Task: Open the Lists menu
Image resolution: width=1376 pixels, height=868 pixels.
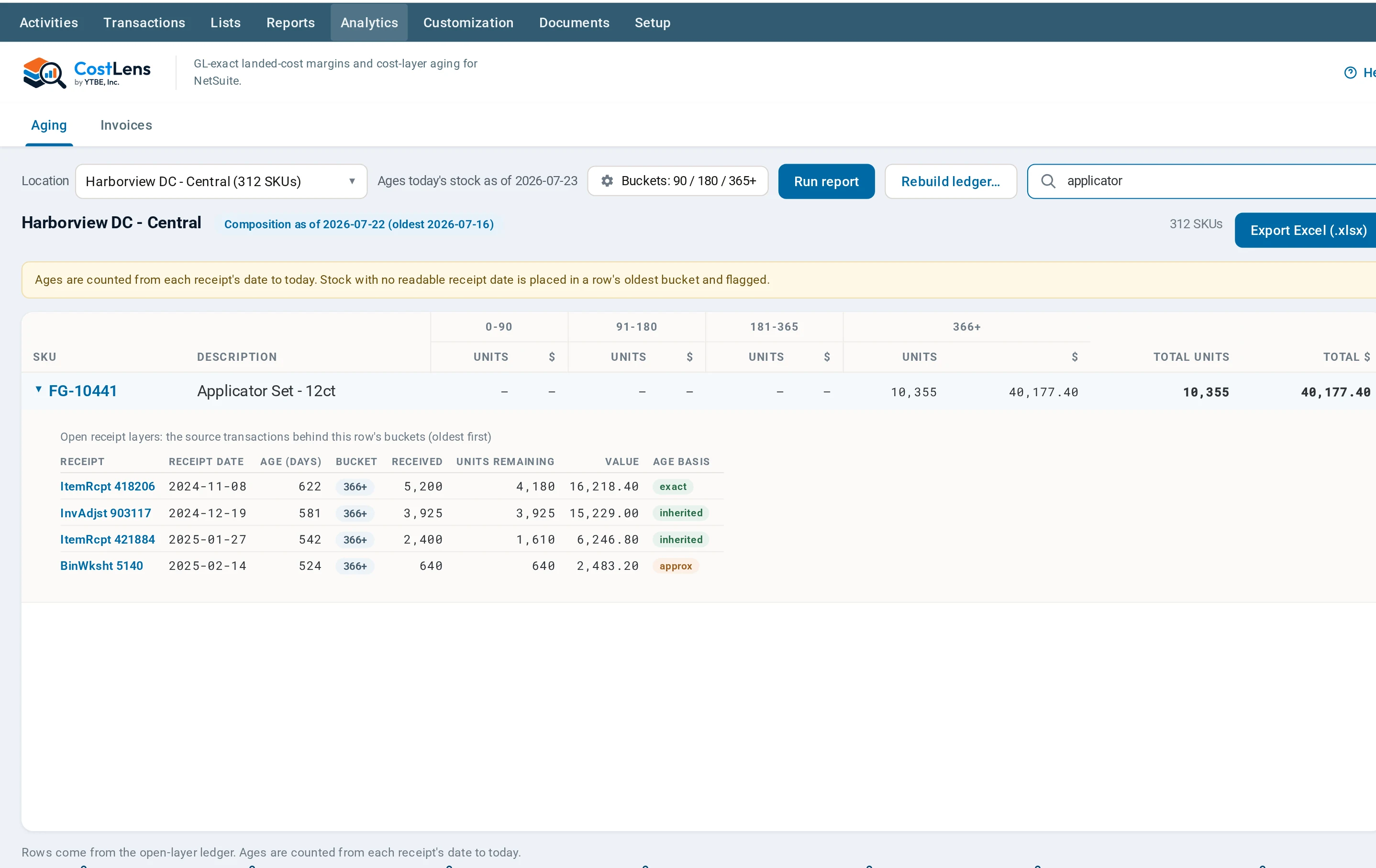Action: coord(225,22)
